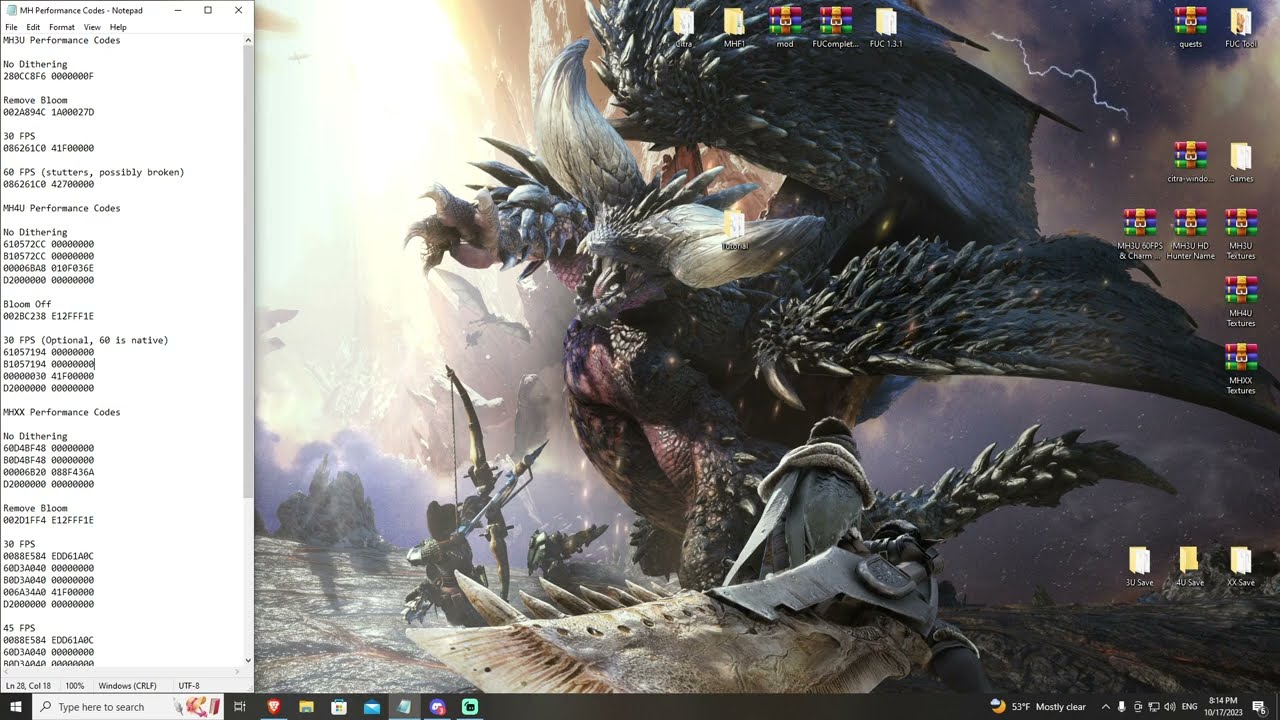Image resolution: width=1280 pixels, height=720 pixels.
Task: Click '30 FPS (Optional, 60 is native)' line
Action: coord(86,340)
